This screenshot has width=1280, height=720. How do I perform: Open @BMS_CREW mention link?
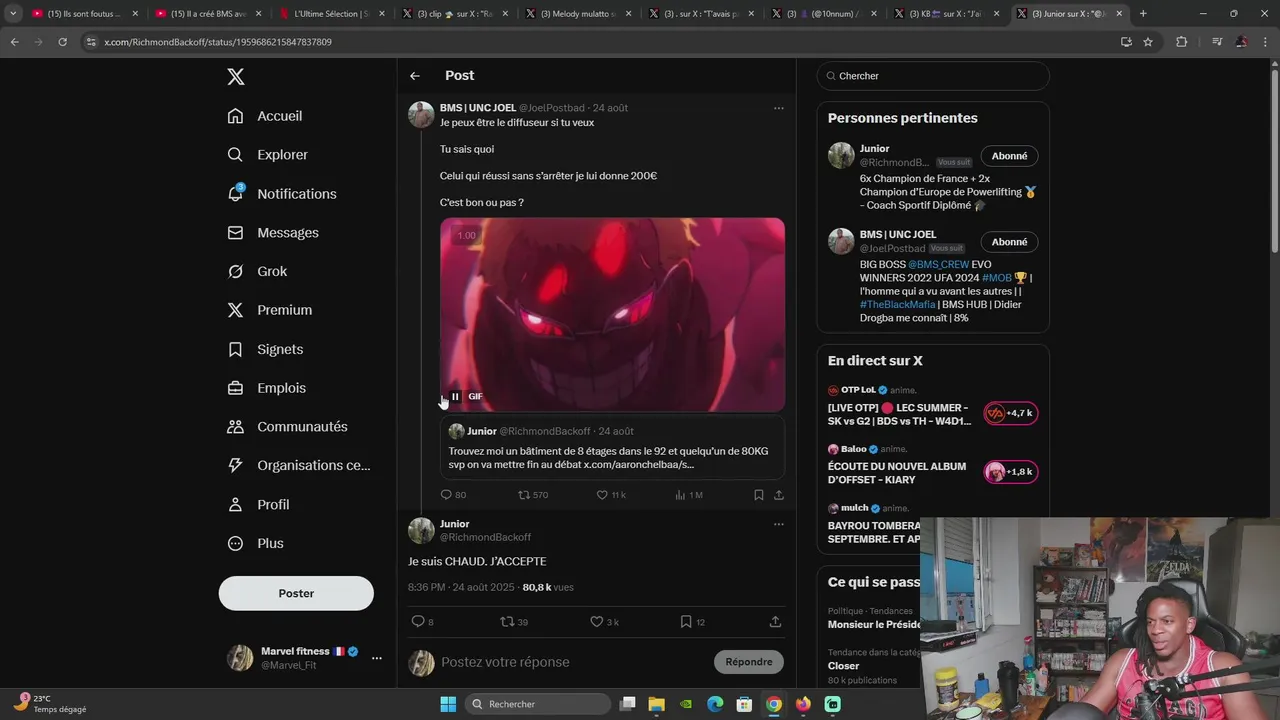point(938,265)
